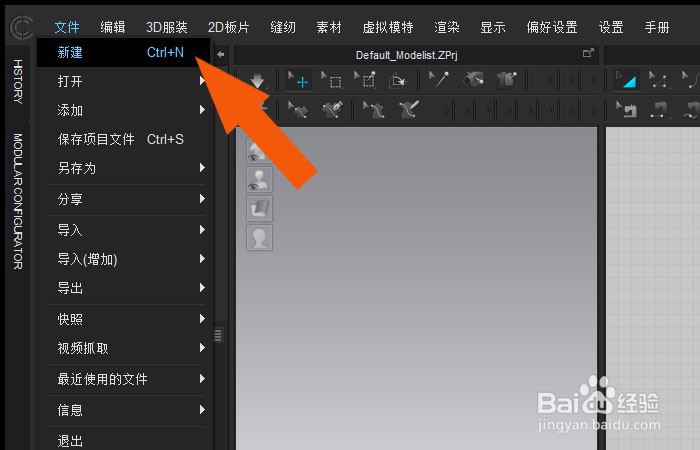Close the 文件 menu in menu bar
Image resolution: width=700 pixels, height=450 pixels.
67,27
